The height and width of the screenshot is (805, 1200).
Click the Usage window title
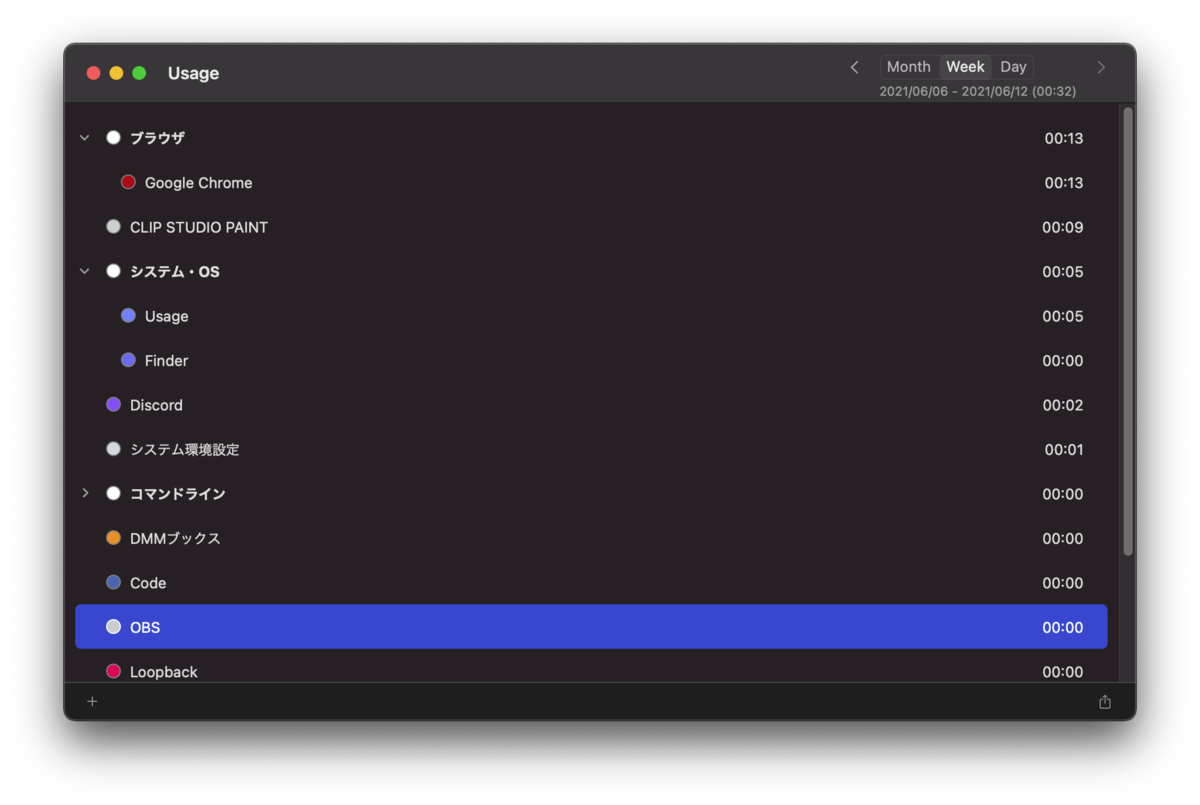pyautogui.click(x=193, y=73)
